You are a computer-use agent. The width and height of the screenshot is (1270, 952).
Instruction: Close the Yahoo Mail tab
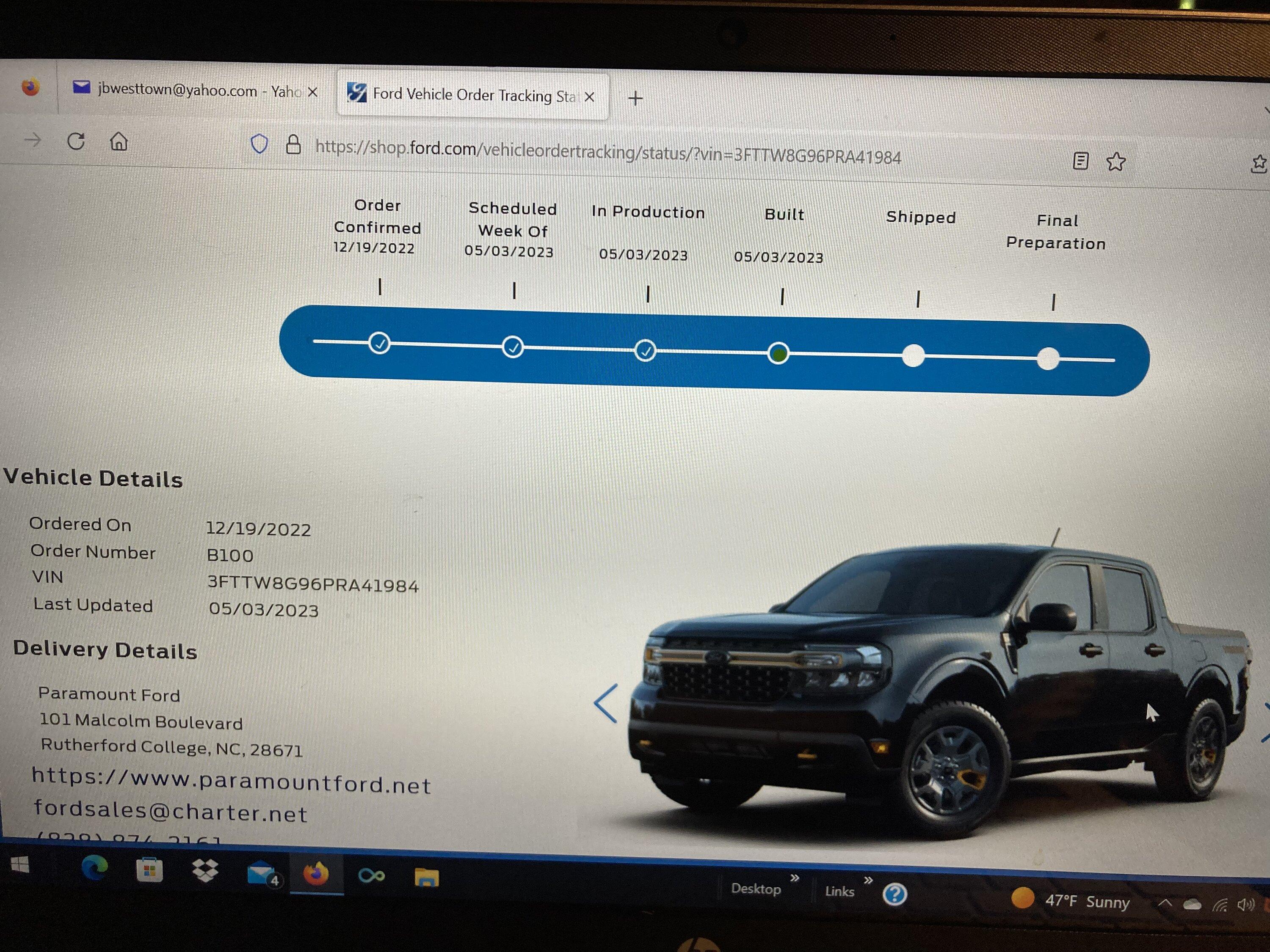tap(312, 92)
